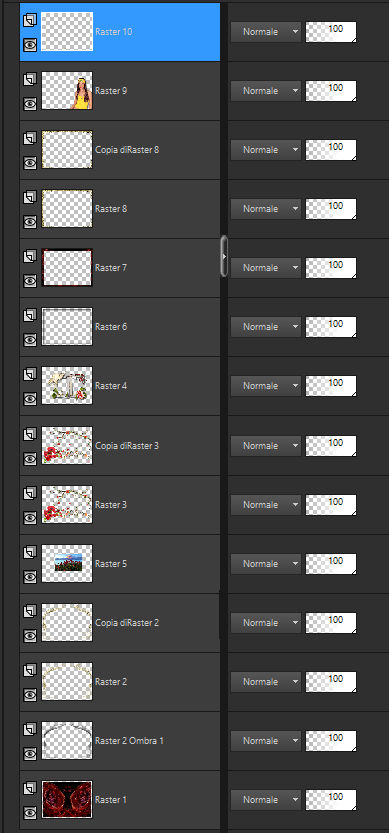Click the layer type icon of Raster 9
The height and width of the screenshot is (833, 389).
(x=30, y=80)
